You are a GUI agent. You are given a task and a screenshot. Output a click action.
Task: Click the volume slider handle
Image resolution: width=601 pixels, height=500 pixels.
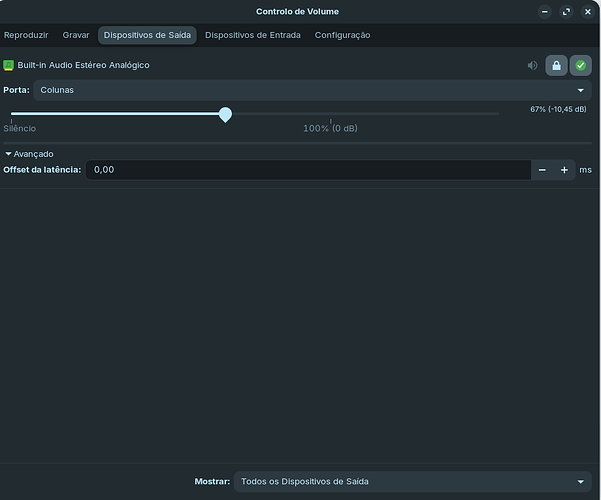pos(225,115)
